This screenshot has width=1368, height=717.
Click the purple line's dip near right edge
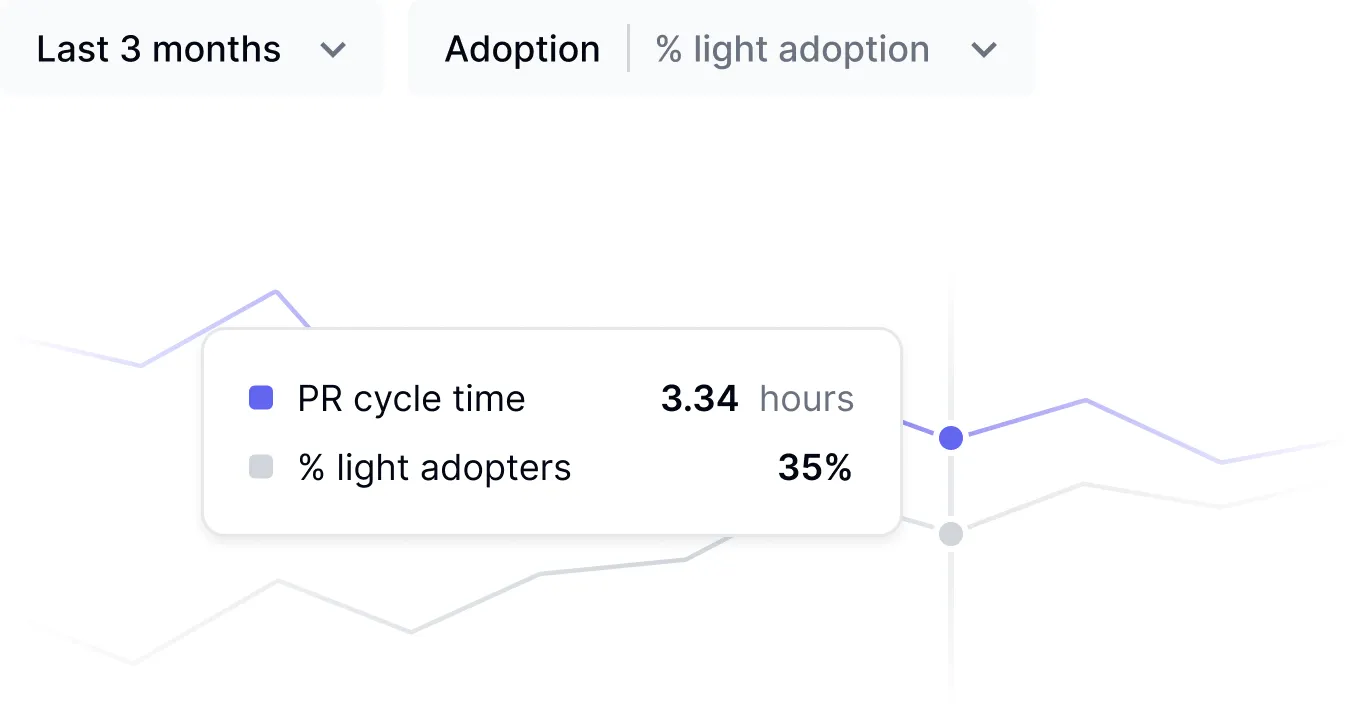coord(1221,462)
